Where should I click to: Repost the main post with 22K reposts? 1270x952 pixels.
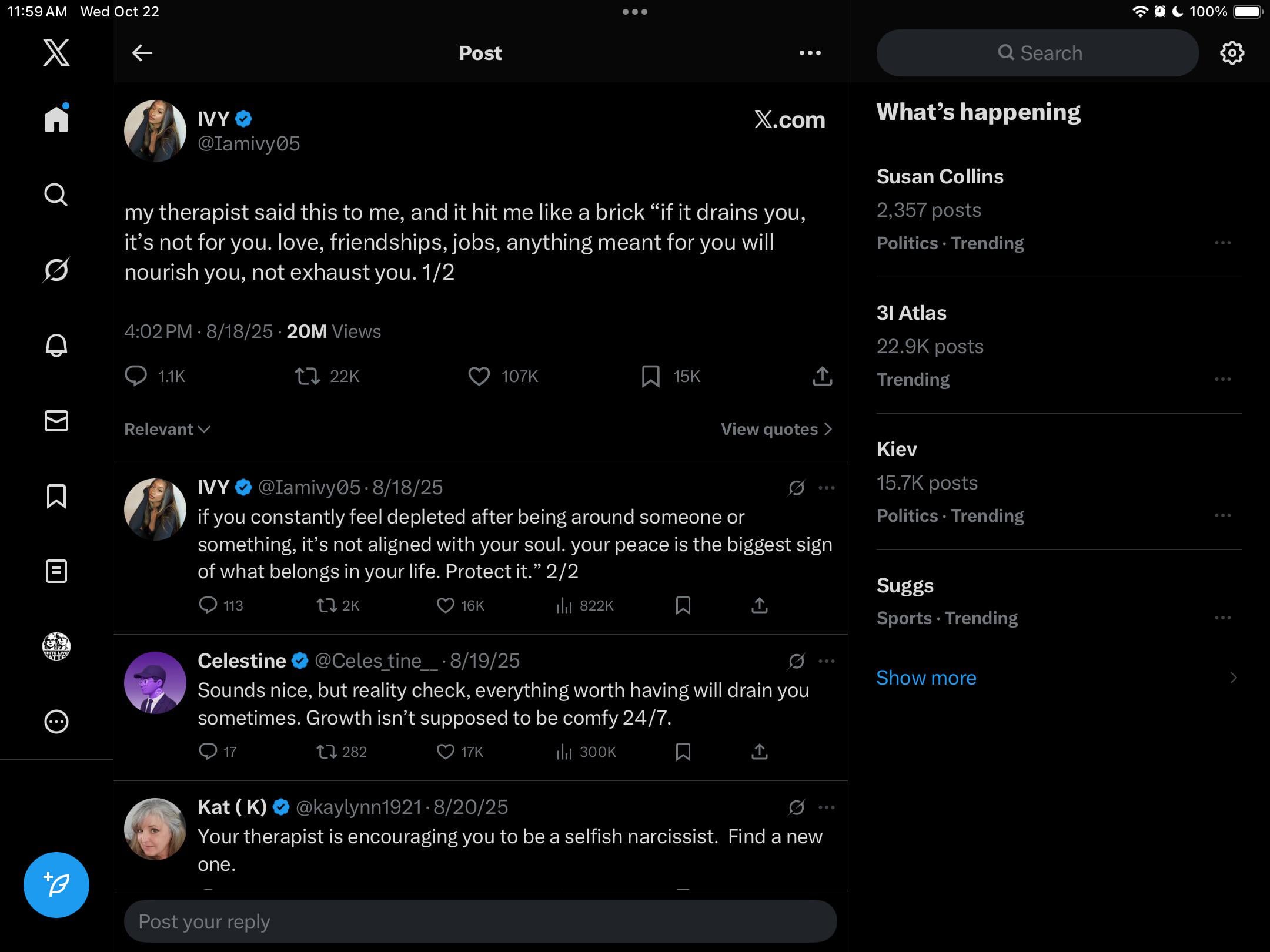point(308,376)
